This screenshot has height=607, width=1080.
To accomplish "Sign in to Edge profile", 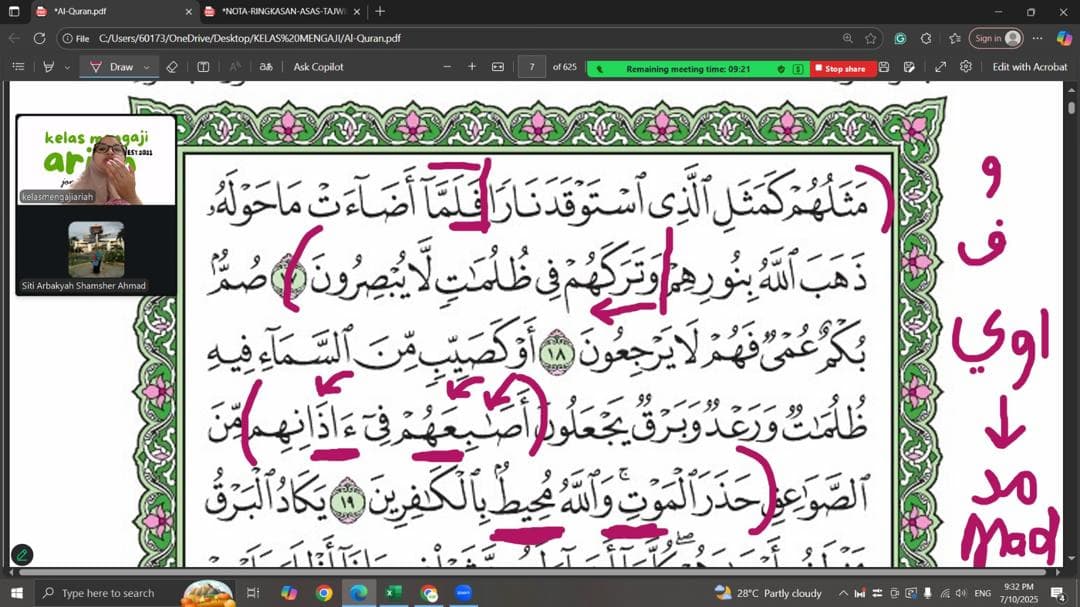I will pos(996,39).
